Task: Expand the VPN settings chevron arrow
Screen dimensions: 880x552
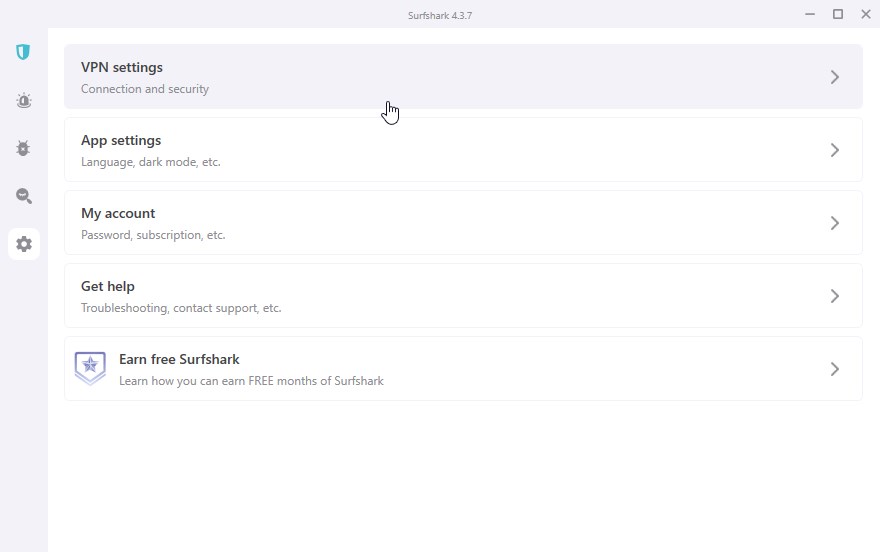Action: coord(835,77)
